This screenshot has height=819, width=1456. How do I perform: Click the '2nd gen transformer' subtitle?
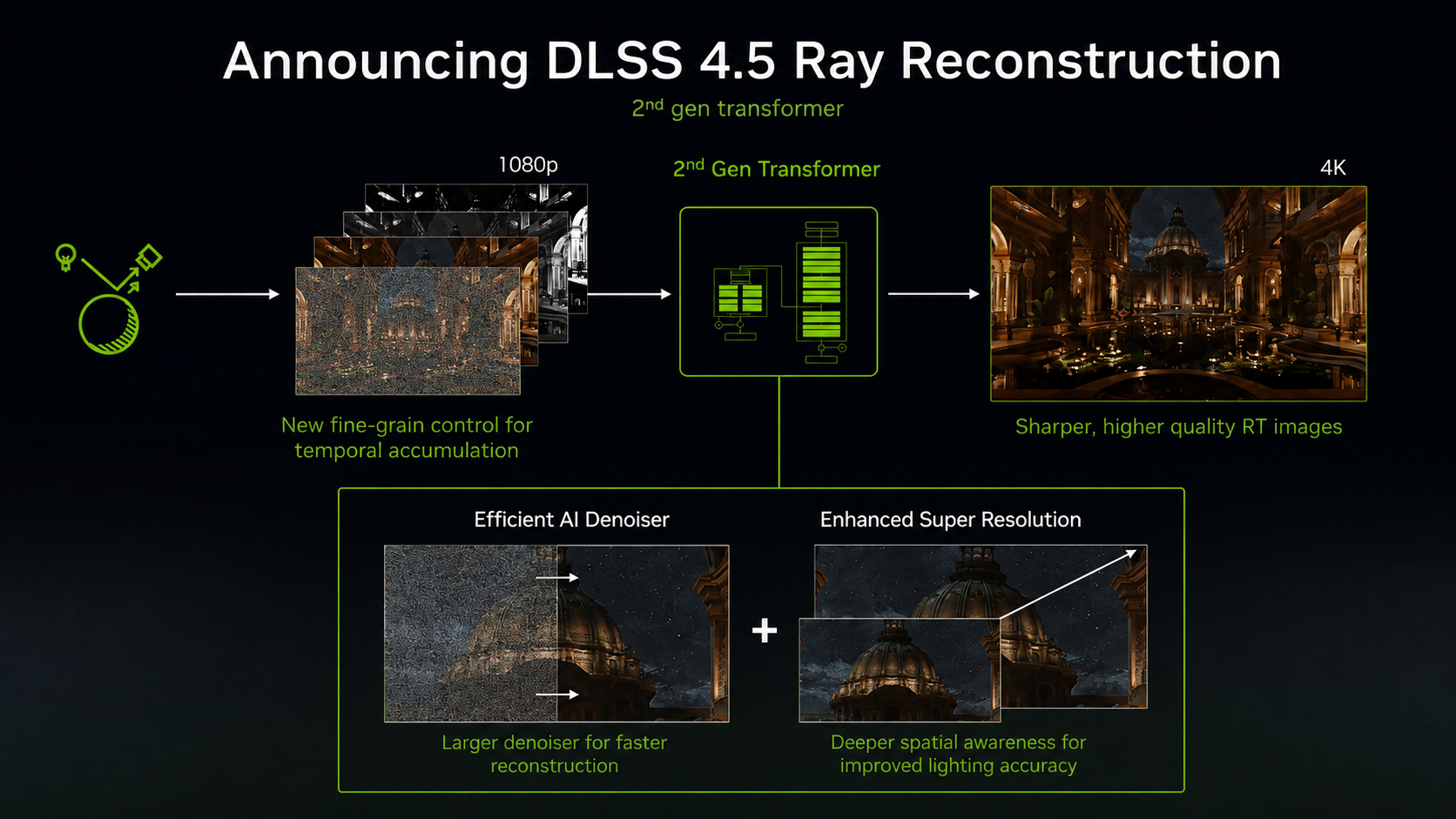click(x=738, y=108)
